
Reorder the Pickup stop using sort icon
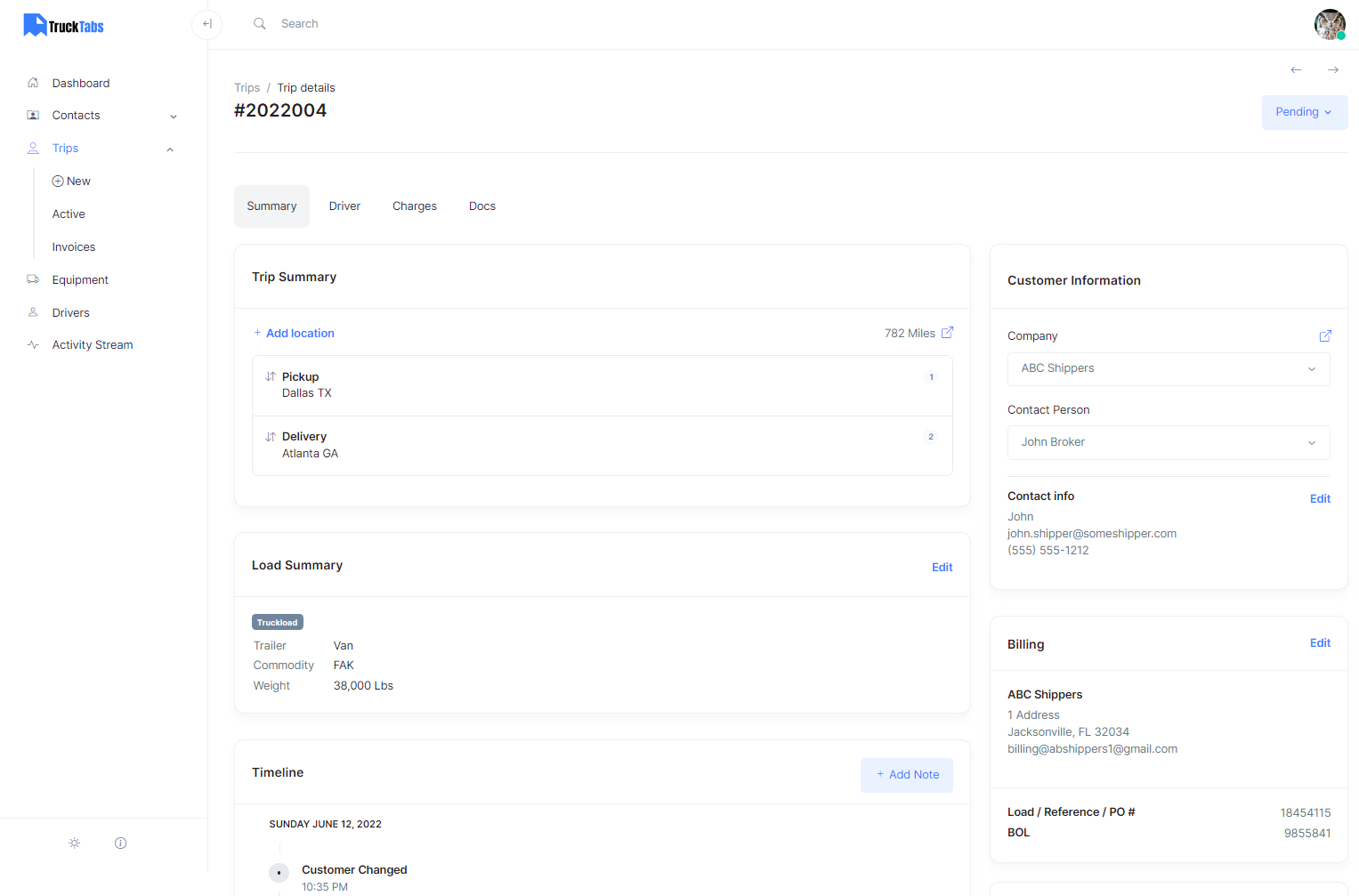point(271,377)
